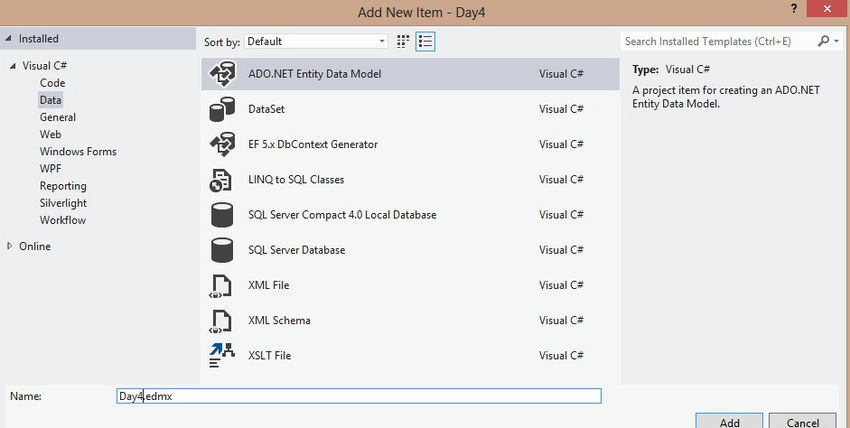Click the EF 5.x DbContext Generator icon

click(222, 145)
